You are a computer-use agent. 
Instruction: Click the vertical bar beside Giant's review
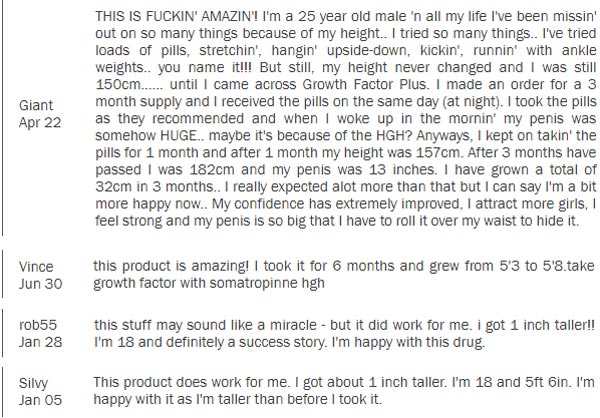click(2, 118)
